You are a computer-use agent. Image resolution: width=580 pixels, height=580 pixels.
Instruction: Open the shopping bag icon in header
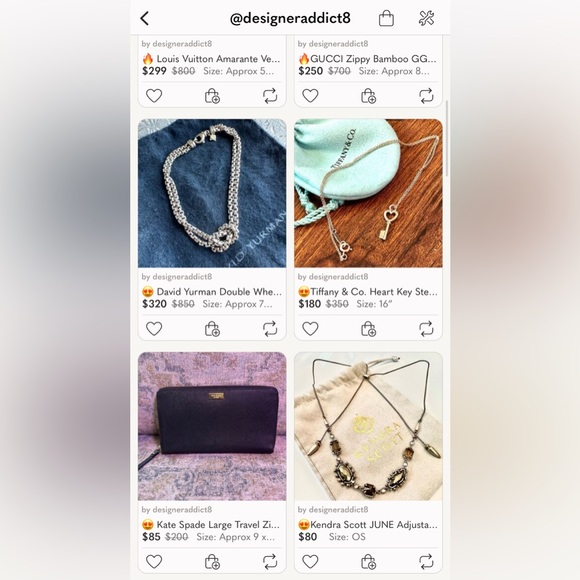pyautogui.click(x=386, y=18)
